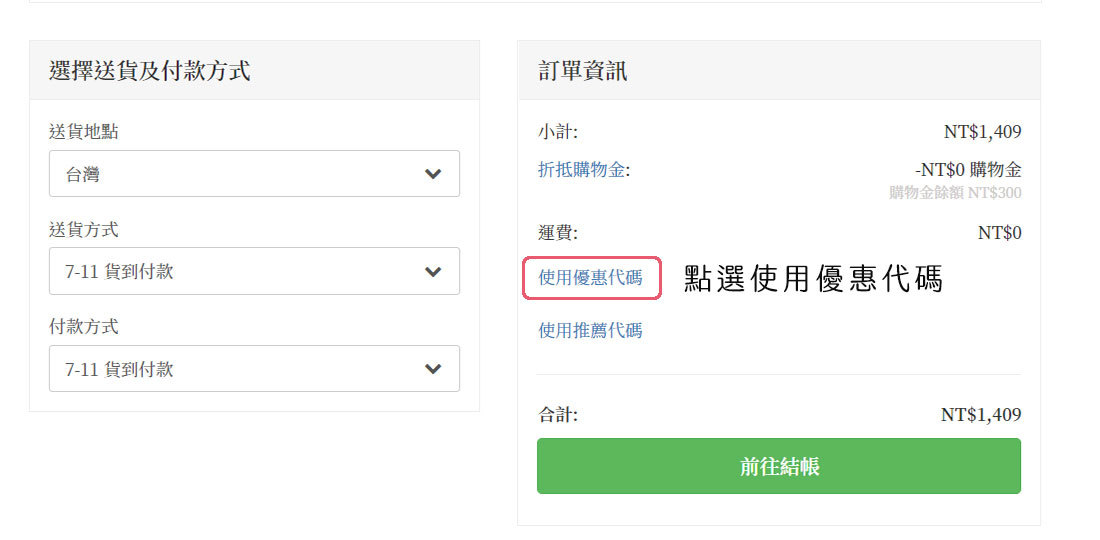
Task: Click the 運費 NT$0 amount
Action: coord(999,233)
